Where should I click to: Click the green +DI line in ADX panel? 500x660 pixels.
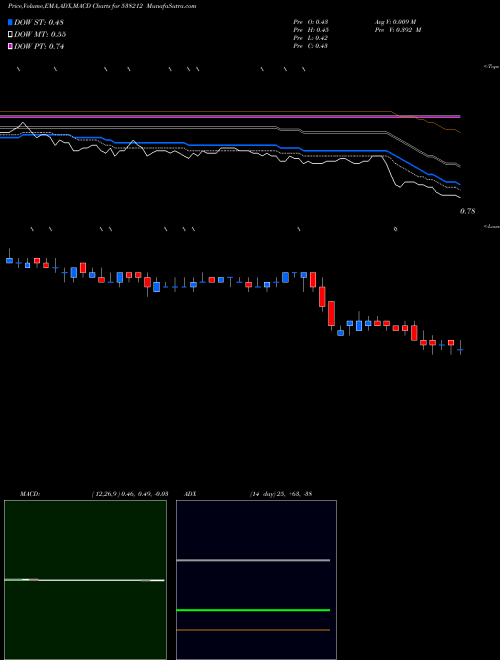point(253,610)
